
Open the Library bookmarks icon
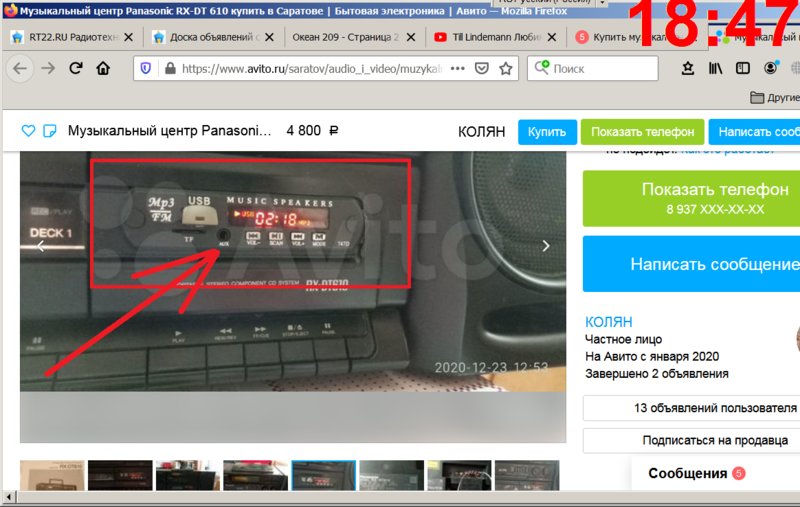tap(715, 68)
